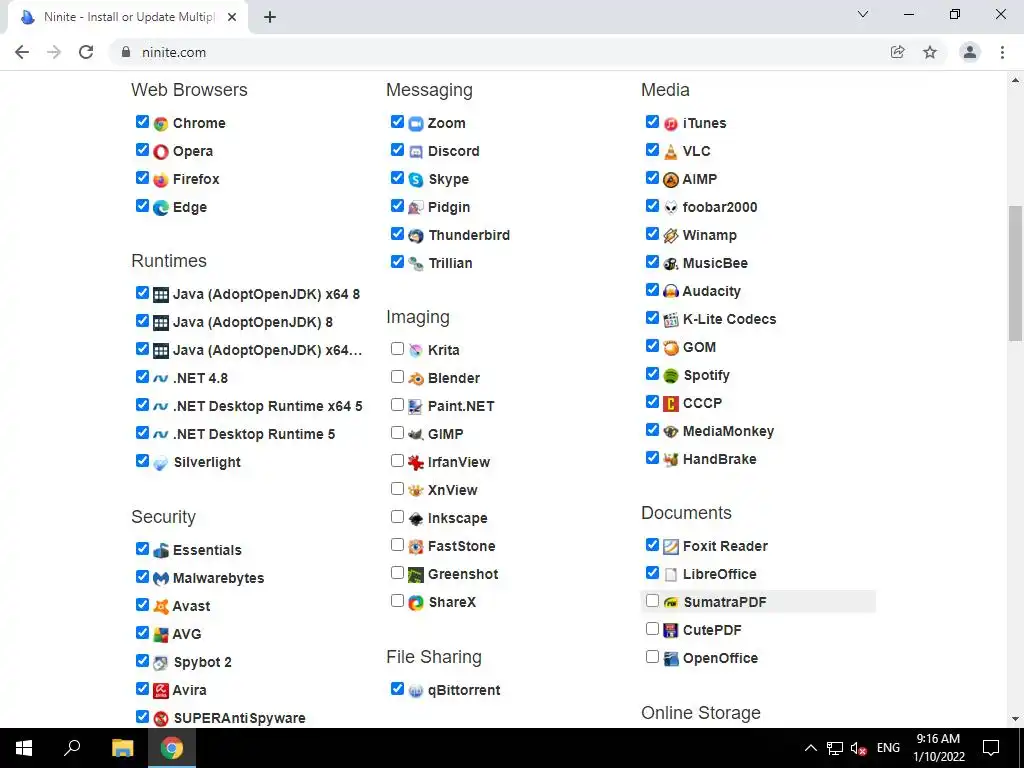
Task: Click the Avira red icon
Action: click(161, 690)
